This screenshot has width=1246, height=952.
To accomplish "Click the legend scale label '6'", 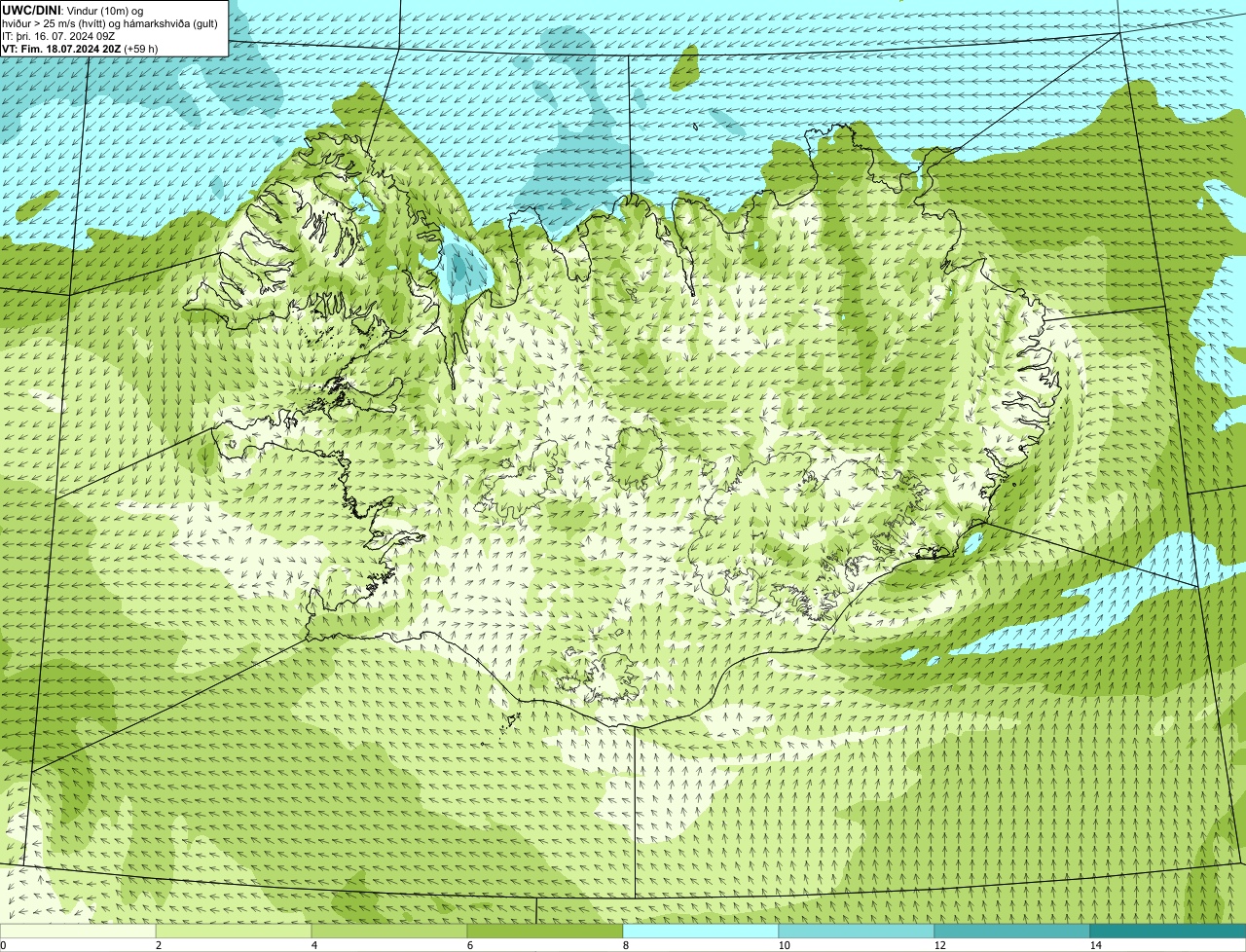I will pyautogui.click(x=469, y=945).
